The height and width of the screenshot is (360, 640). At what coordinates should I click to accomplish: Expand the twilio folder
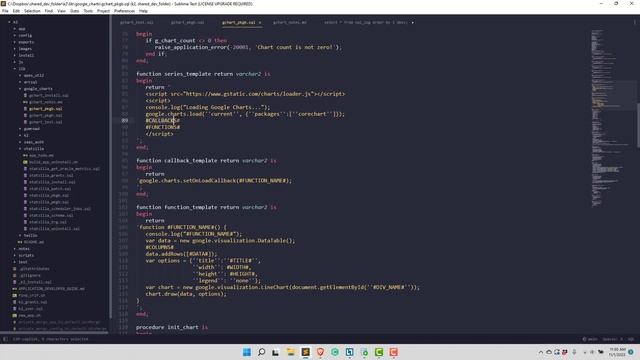(20, 236)
